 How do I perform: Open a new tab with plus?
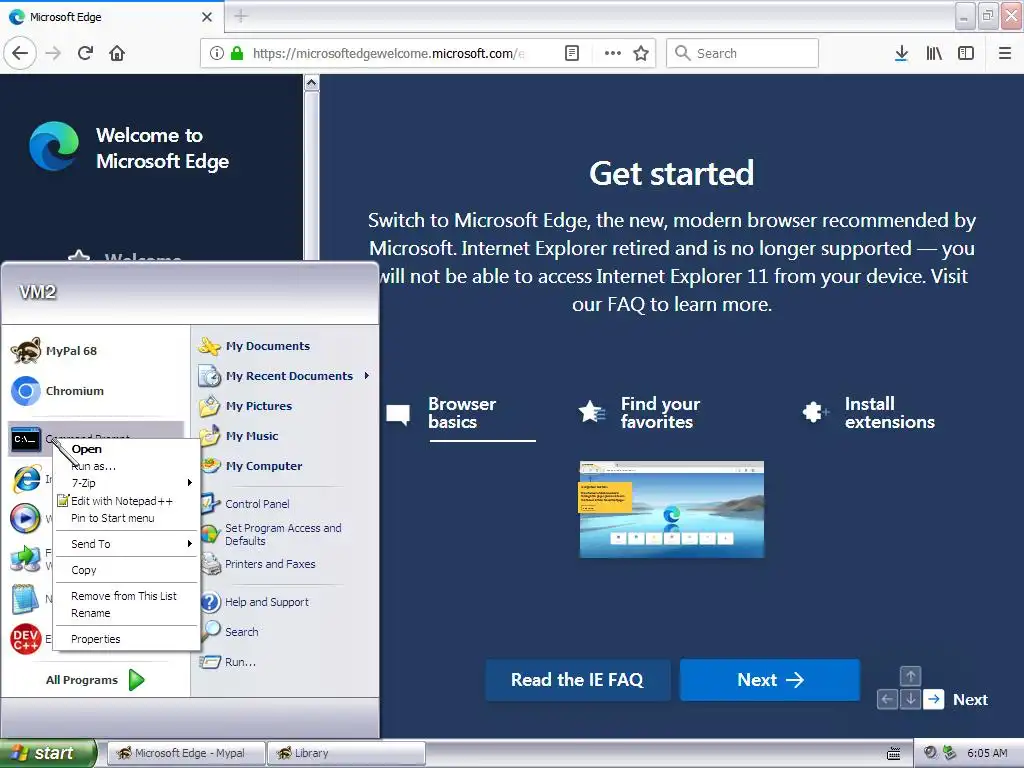coord(241,16)
